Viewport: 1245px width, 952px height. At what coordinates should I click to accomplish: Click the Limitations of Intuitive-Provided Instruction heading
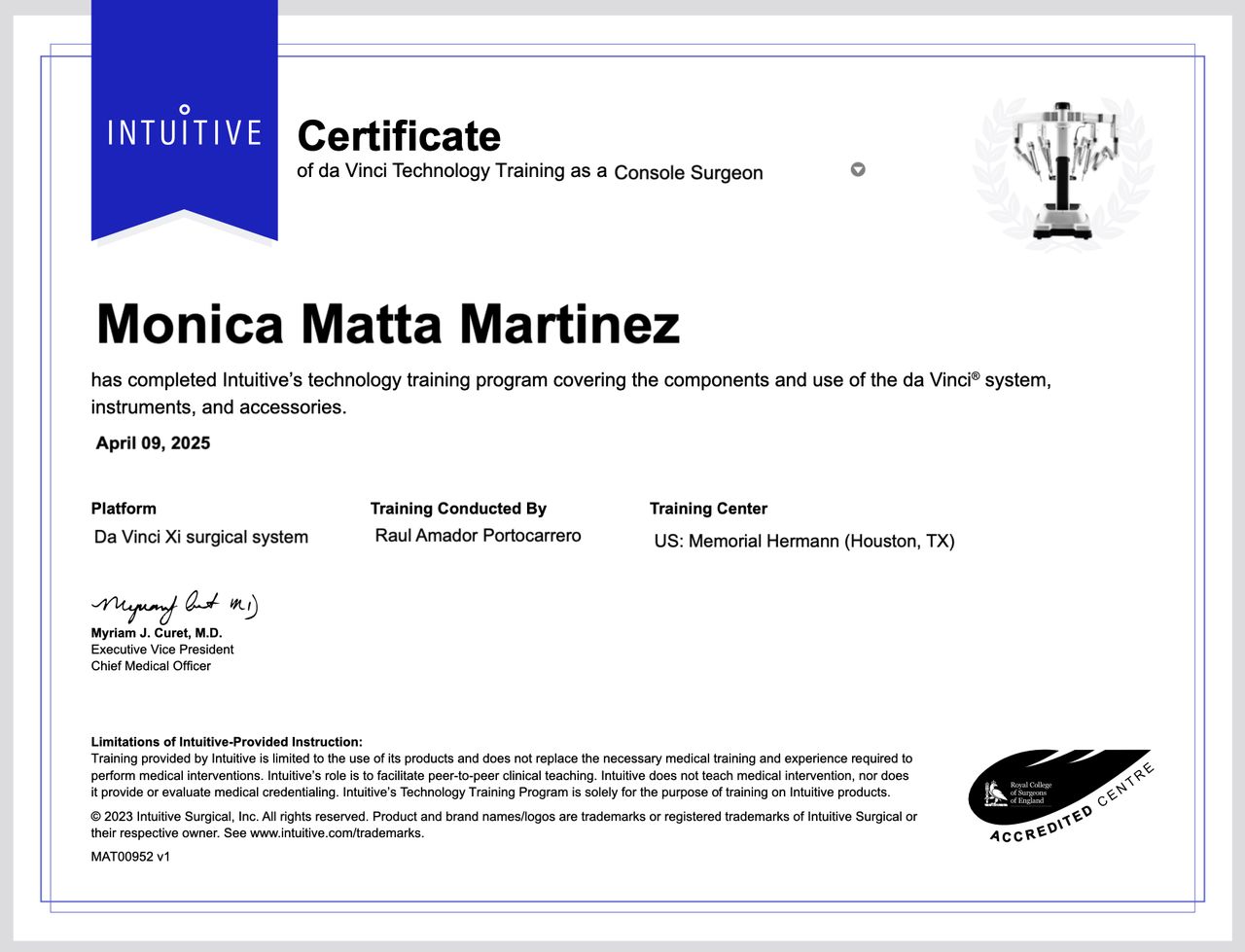227,742
